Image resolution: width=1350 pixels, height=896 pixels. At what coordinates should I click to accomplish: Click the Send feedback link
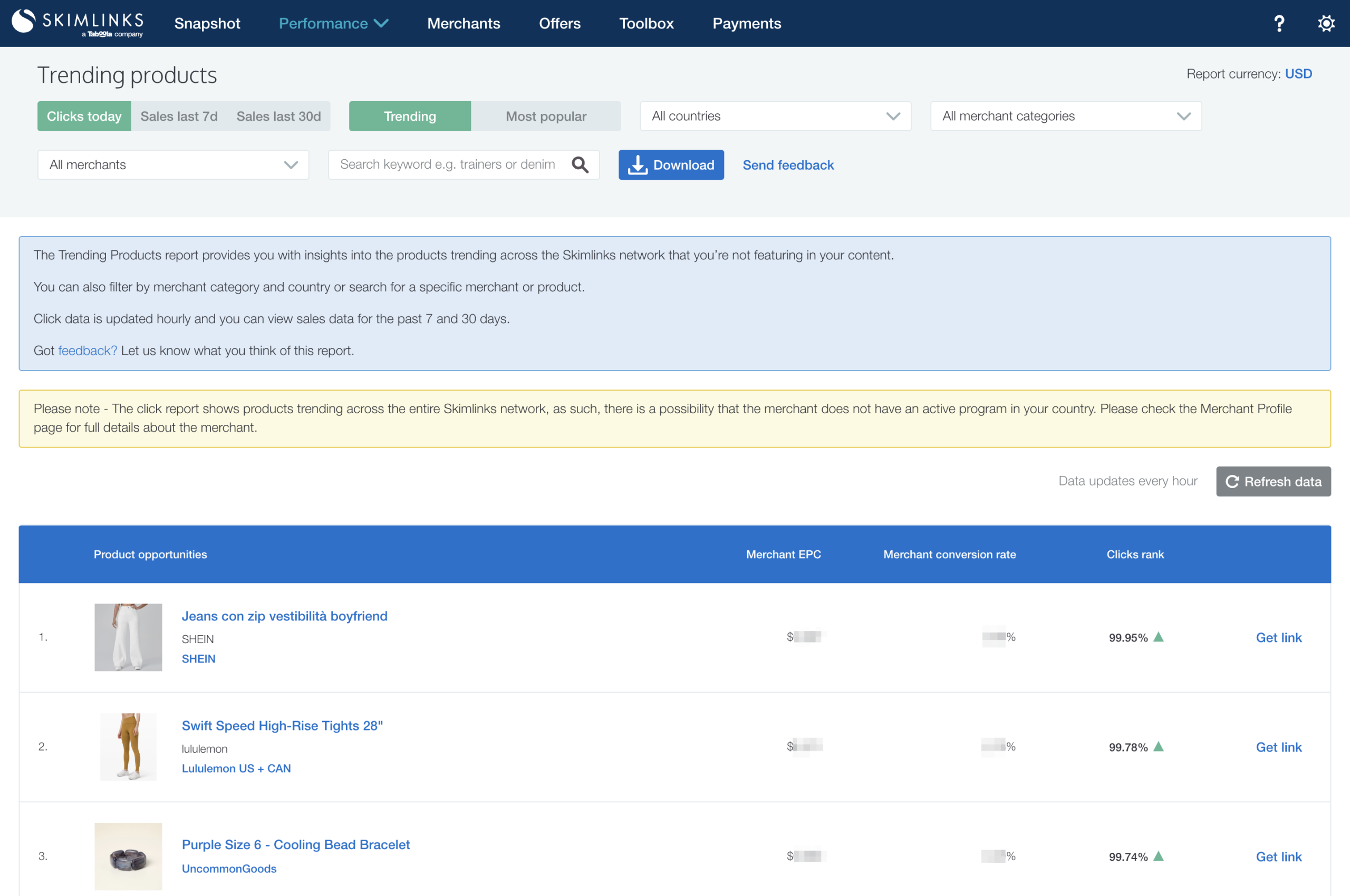click(787, 164)
